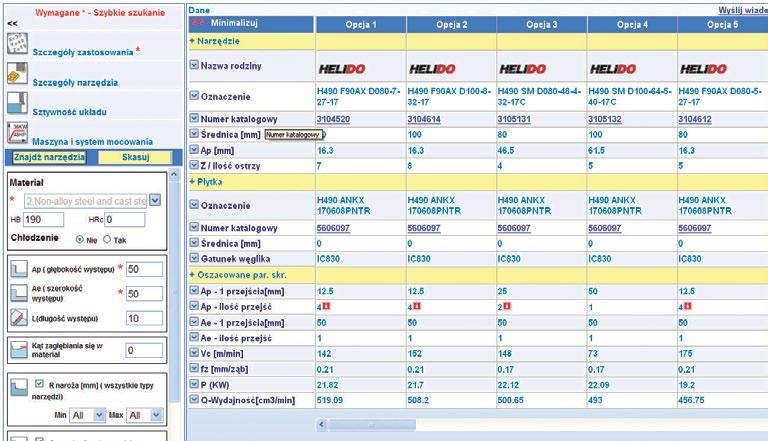Toggle tool Oznaczenie row checkbox

tap(194, 95)
